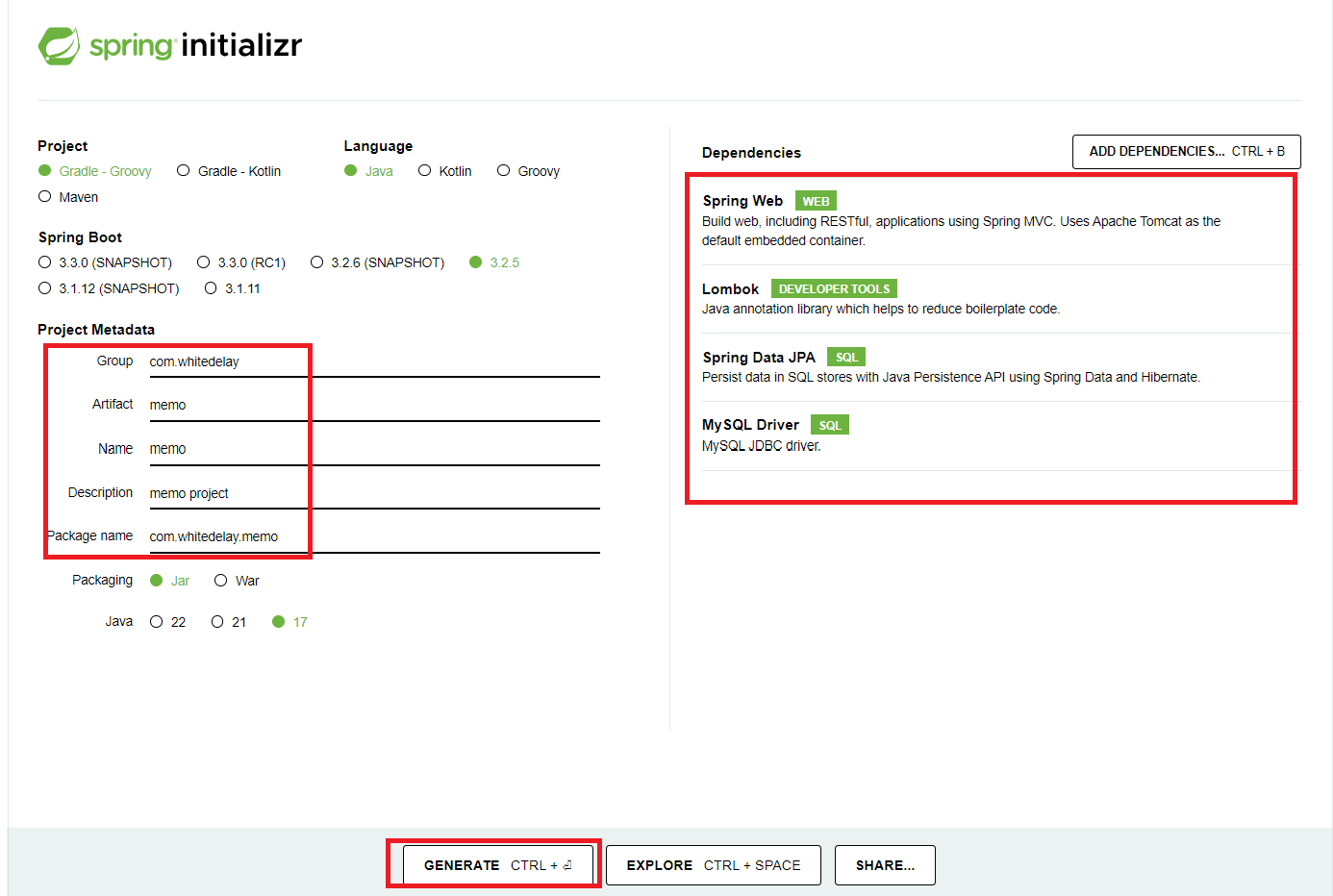The image size is (1333, 896).
Task: Switch packaging to War
Action: 237,581
